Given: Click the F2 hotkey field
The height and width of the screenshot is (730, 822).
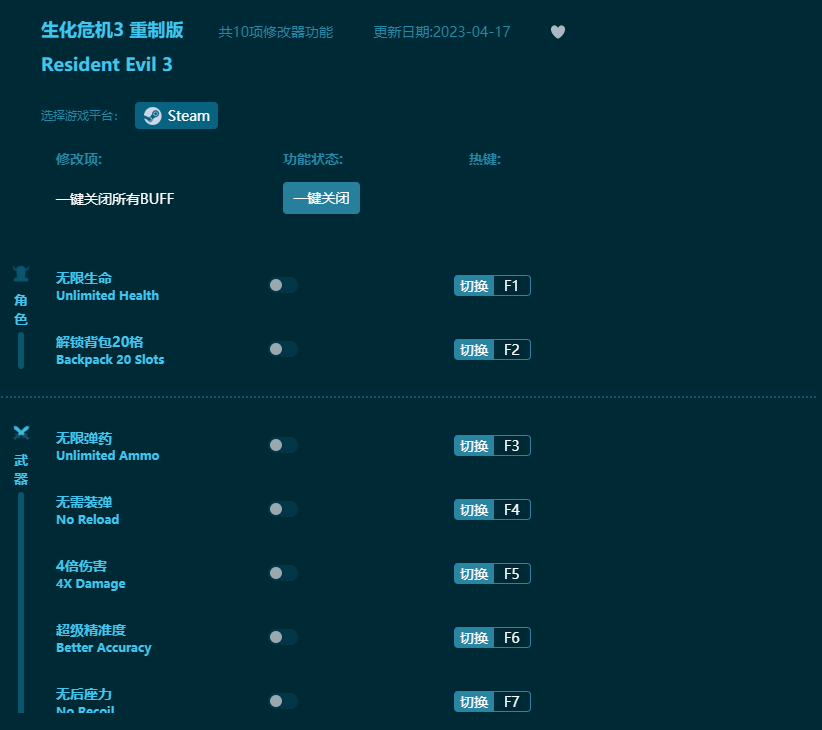Looking at the screenshot, I should click(x=512, y=350).
